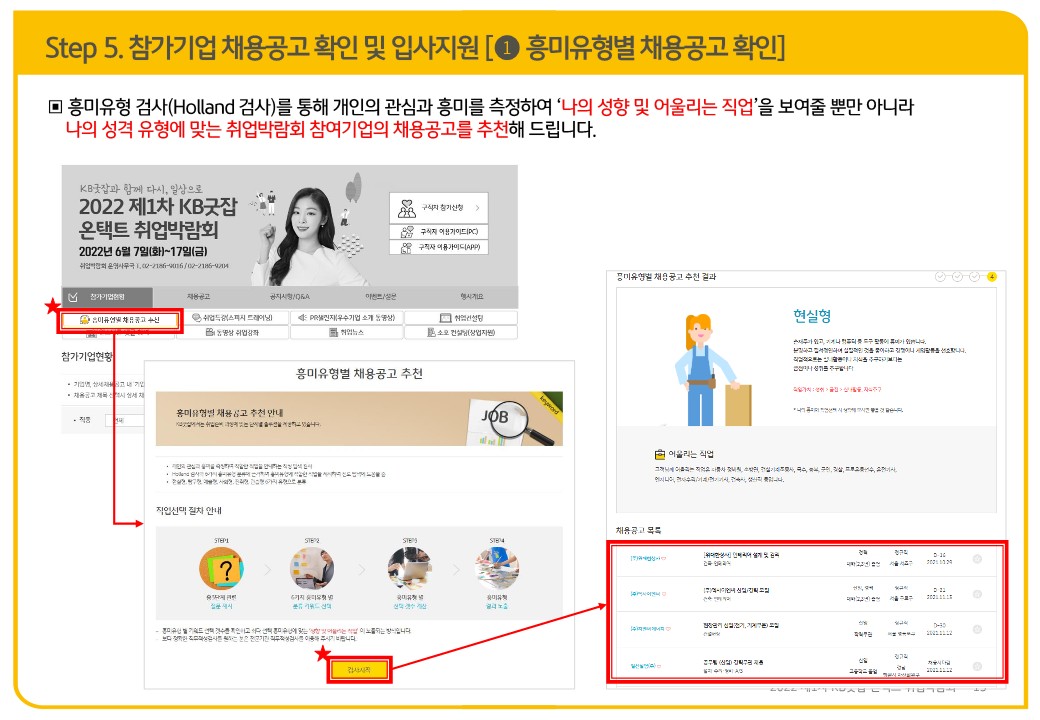Toggle the first job listing's scrap circle

coord(976,558)
